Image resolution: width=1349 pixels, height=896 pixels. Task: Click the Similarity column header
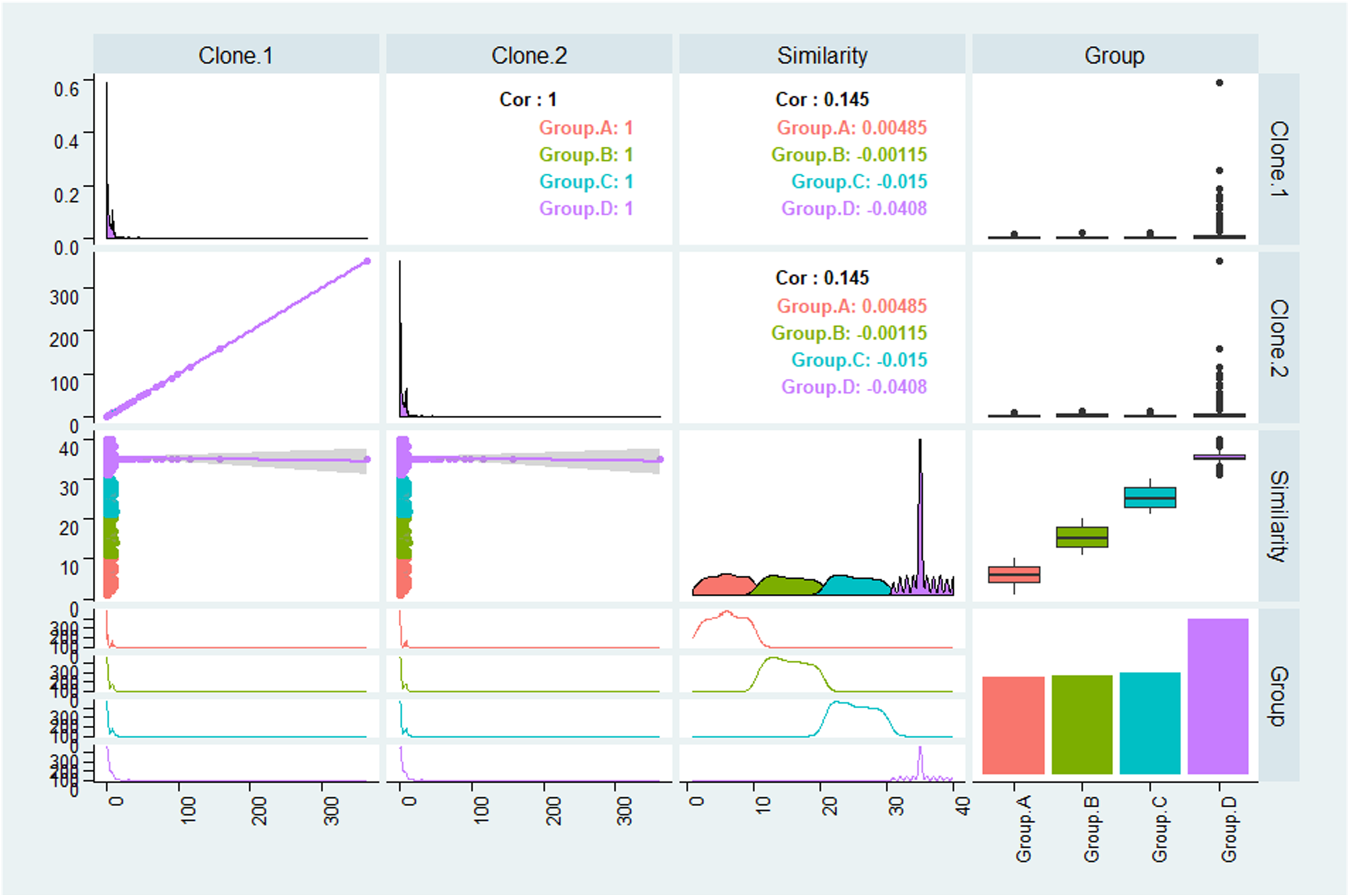pyautogui.click(x=822, y=55)
